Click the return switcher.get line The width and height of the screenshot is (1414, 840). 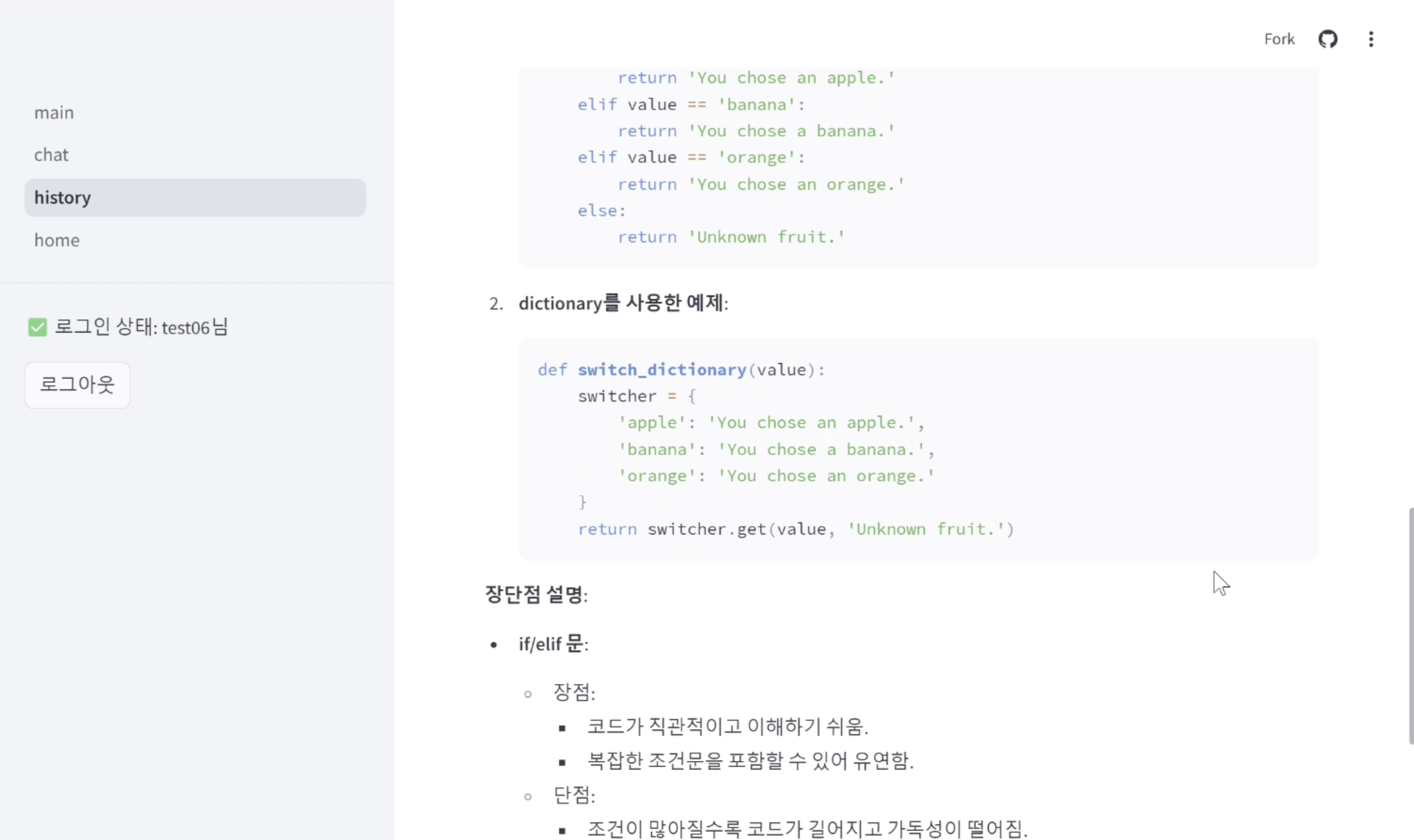tap(796, 529)
